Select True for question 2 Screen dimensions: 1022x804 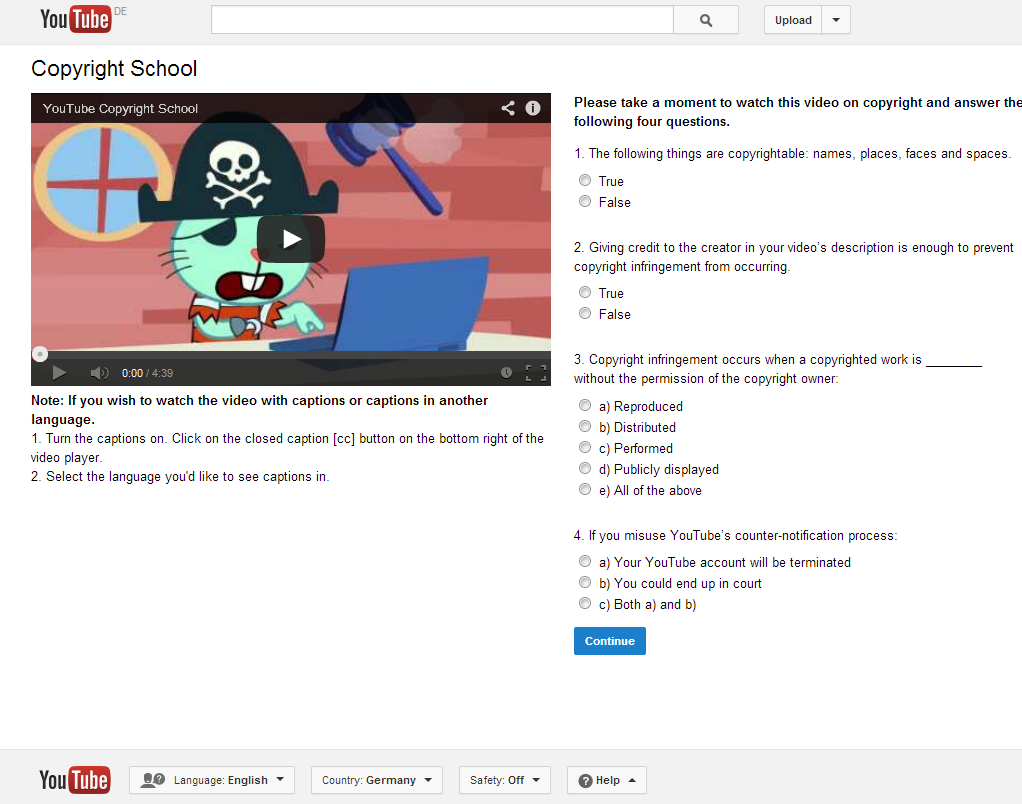(x=585, y=293)
